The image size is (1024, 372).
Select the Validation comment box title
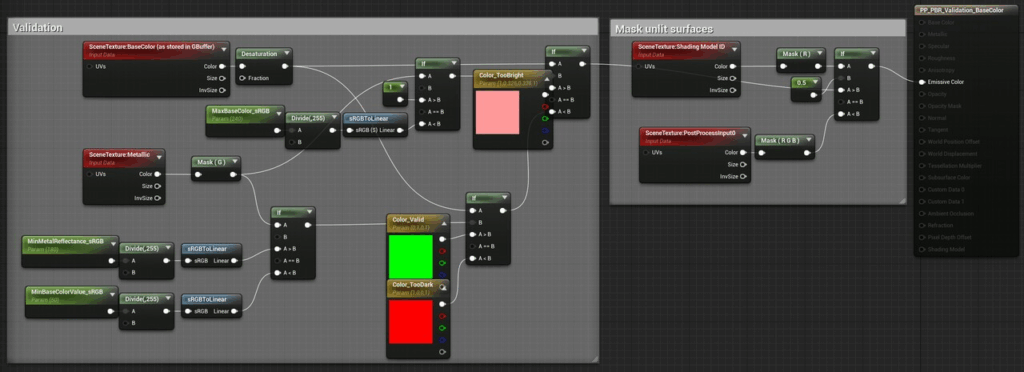(38, 27)
